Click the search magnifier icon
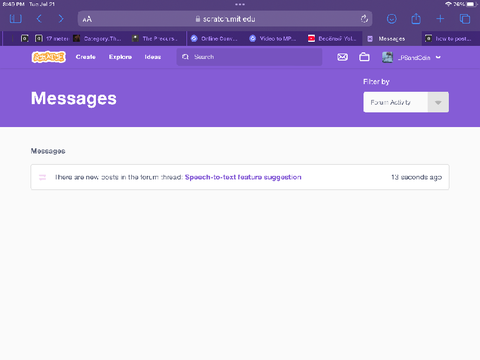The image size is (480, 360). tap(185, 57)
